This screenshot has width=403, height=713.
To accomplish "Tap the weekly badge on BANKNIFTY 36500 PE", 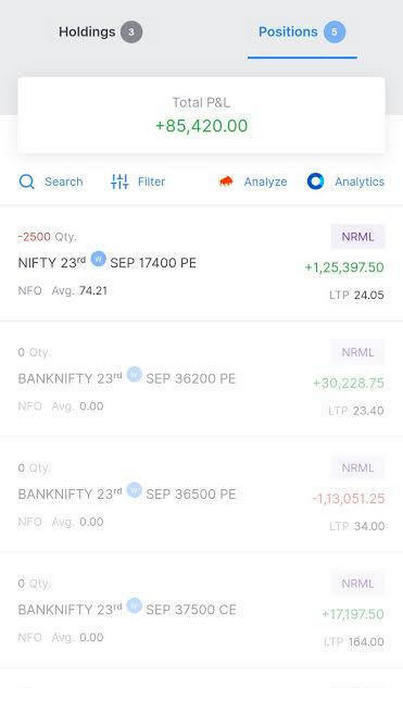I will [134, 490].
